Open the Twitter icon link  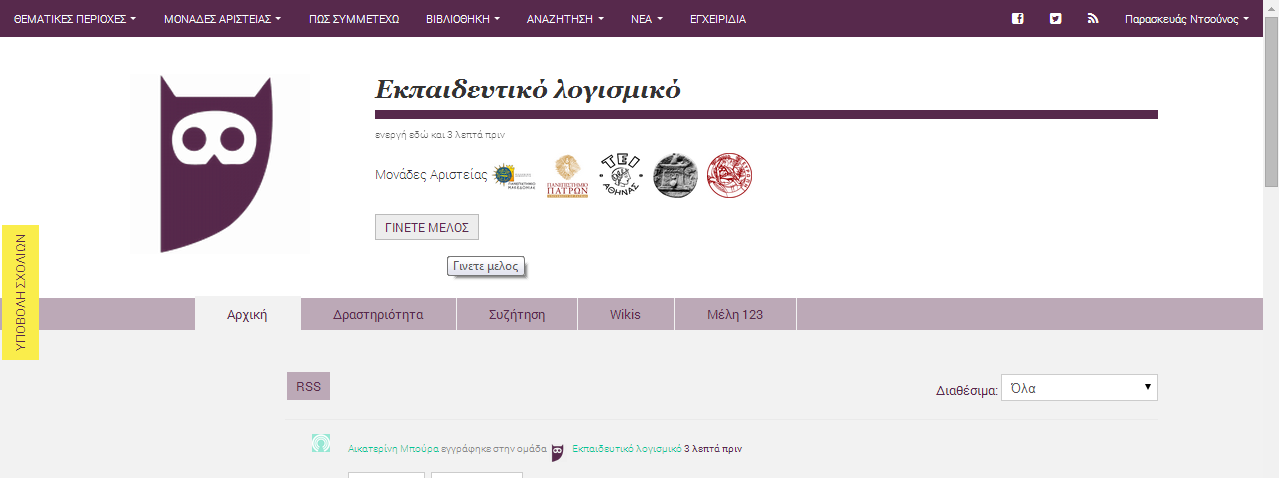pyautogui.click(x=1055, y=18)
